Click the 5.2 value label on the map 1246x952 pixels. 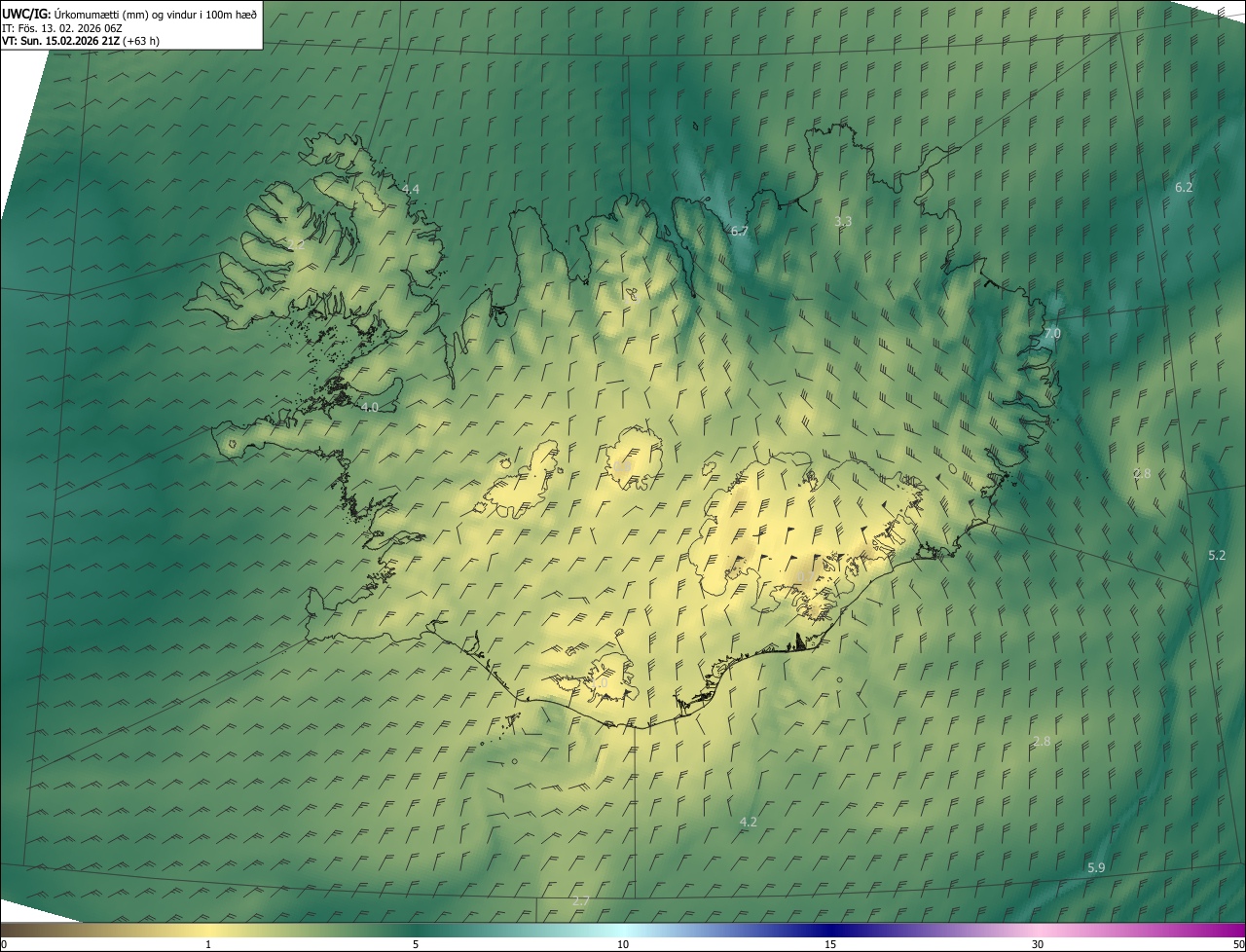click(1217, 556)
